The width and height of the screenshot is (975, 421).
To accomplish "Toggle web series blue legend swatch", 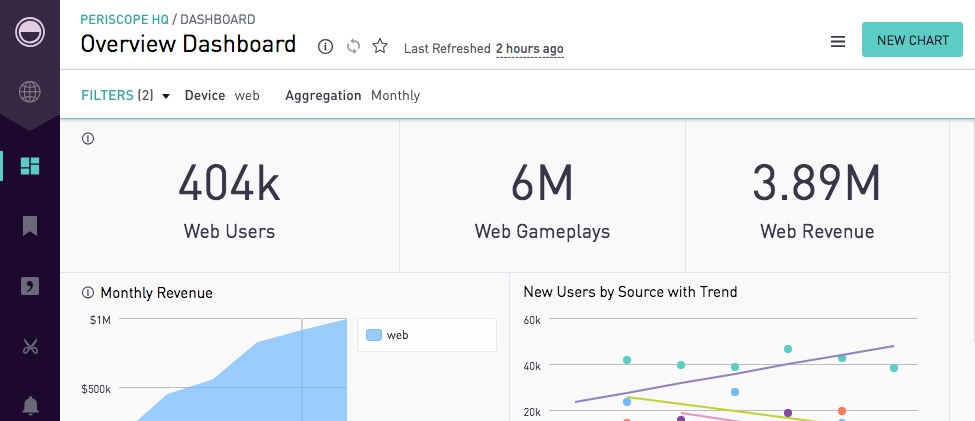I will [x=374, y=335].
